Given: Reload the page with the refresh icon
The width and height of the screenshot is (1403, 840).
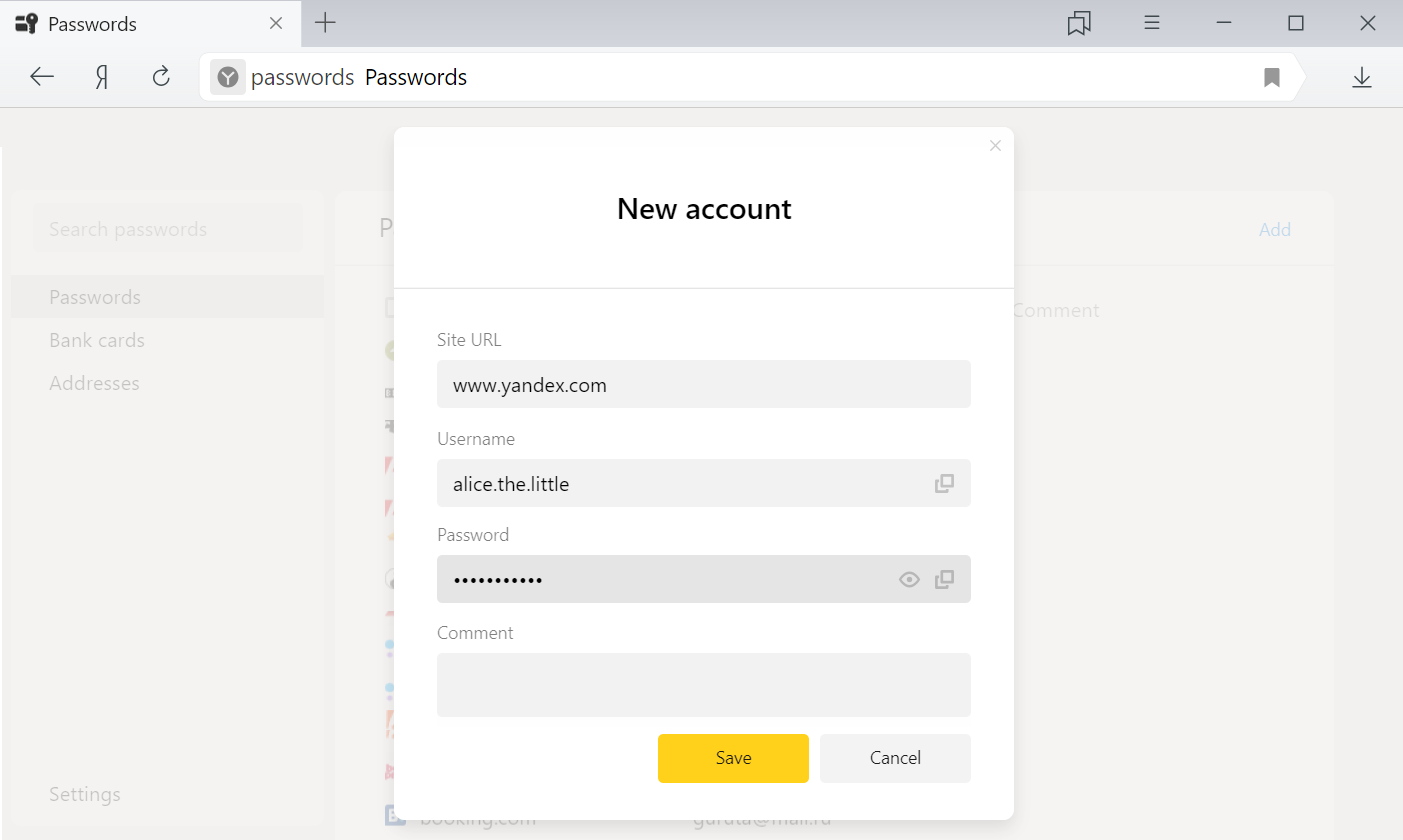Looking at the screenshot, I should [161, 77].
